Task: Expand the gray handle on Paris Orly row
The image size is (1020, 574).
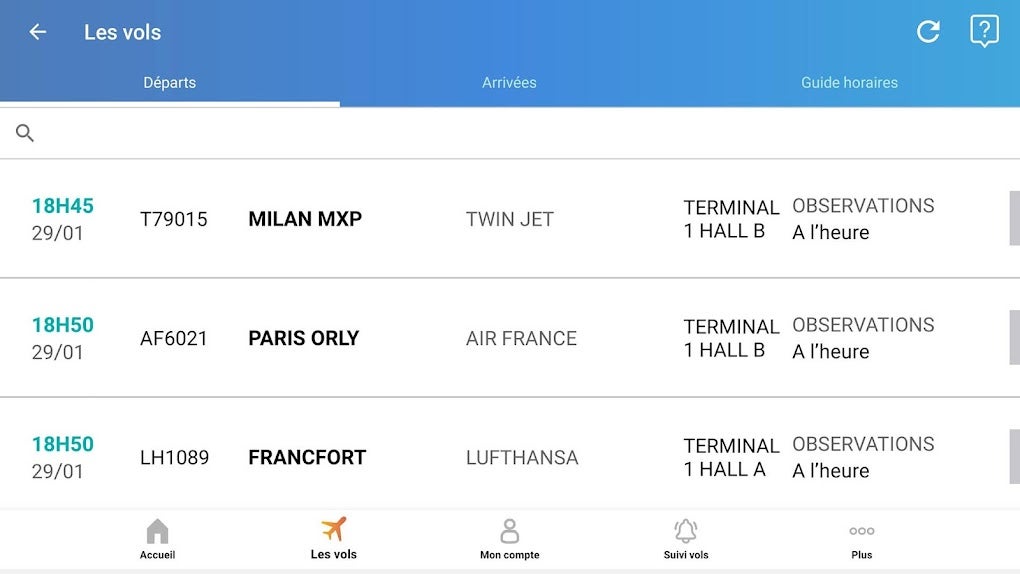Action: [x=1014, y=337]
